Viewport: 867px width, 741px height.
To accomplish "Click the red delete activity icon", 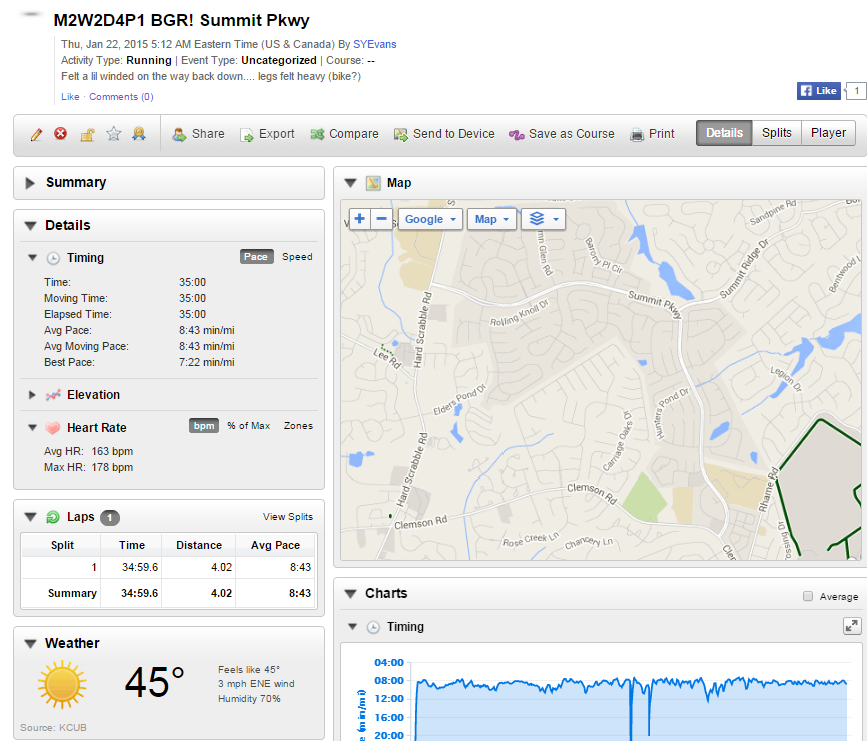I will 61,134.
